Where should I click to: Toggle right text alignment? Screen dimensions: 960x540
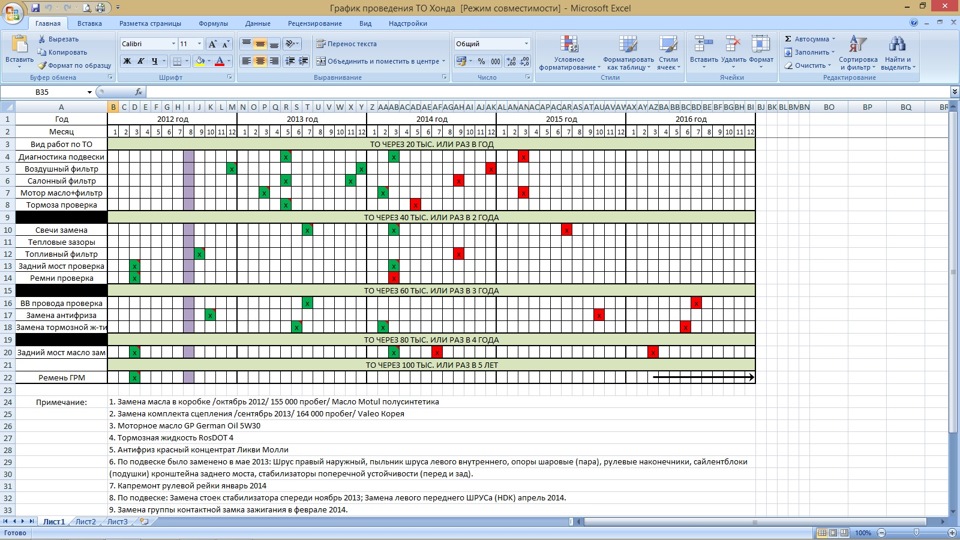(274, 61)
